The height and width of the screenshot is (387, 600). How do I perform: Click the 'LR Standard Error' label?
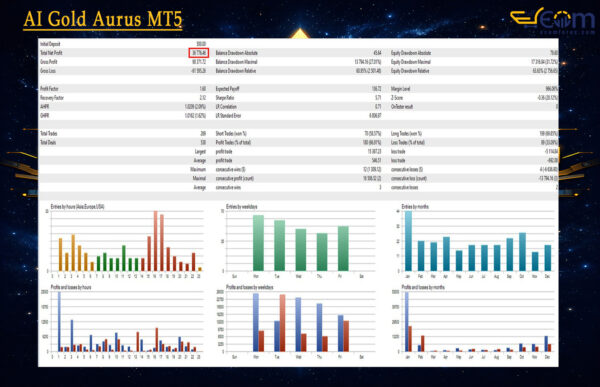(x=228, y=116)
